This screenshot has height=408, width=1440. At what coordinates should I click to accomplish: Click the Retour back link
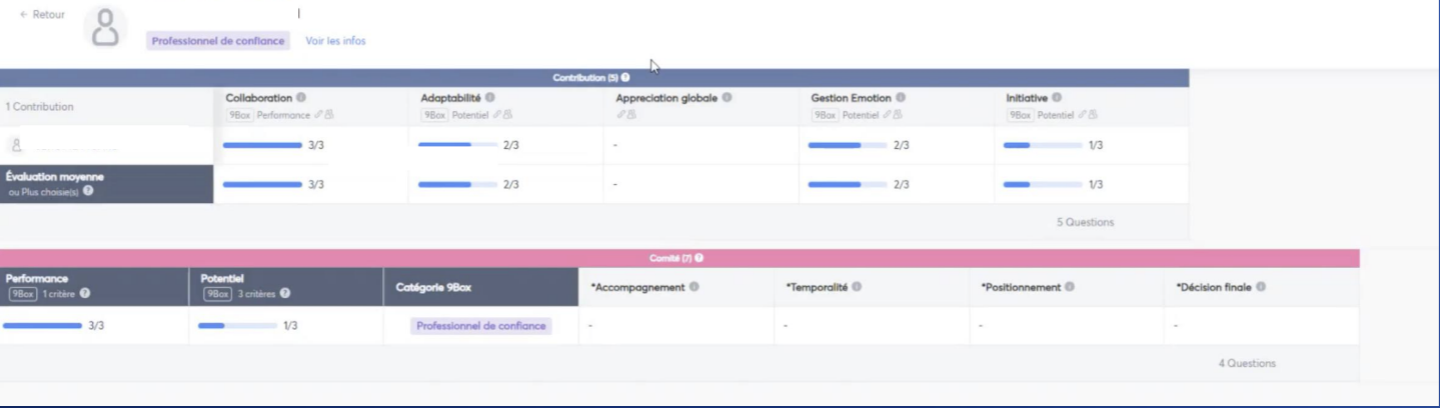point(42,15)
